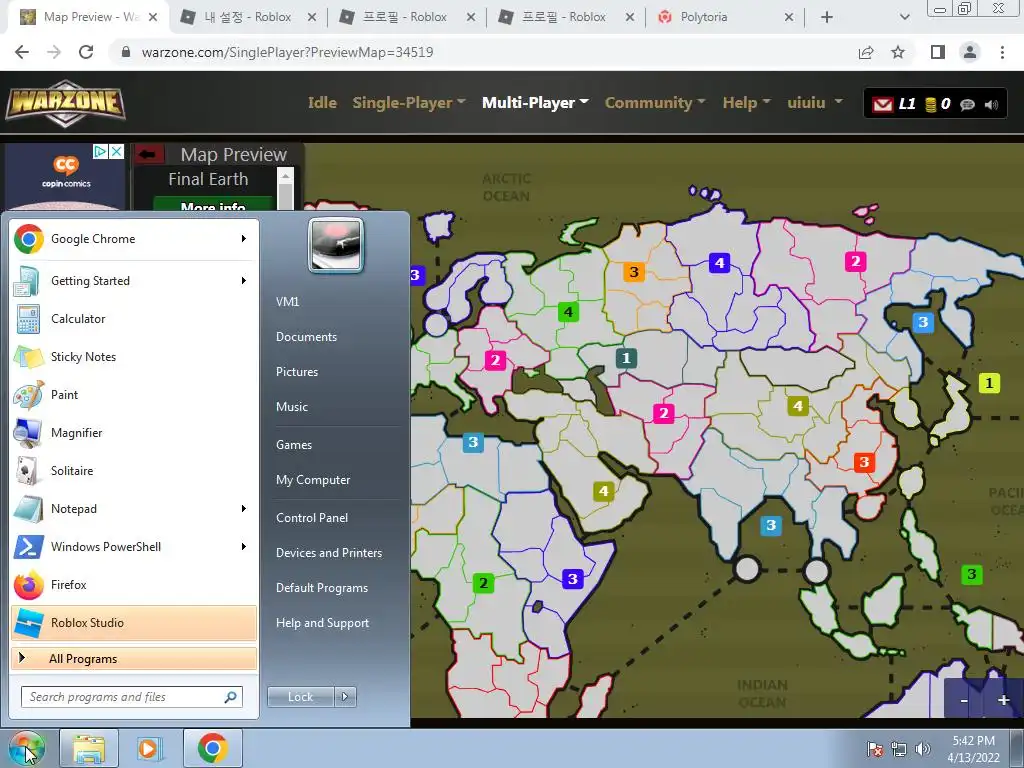Launch Roblox Studio
Viewport: 1024px width, 768px height.
pos(134,622)
